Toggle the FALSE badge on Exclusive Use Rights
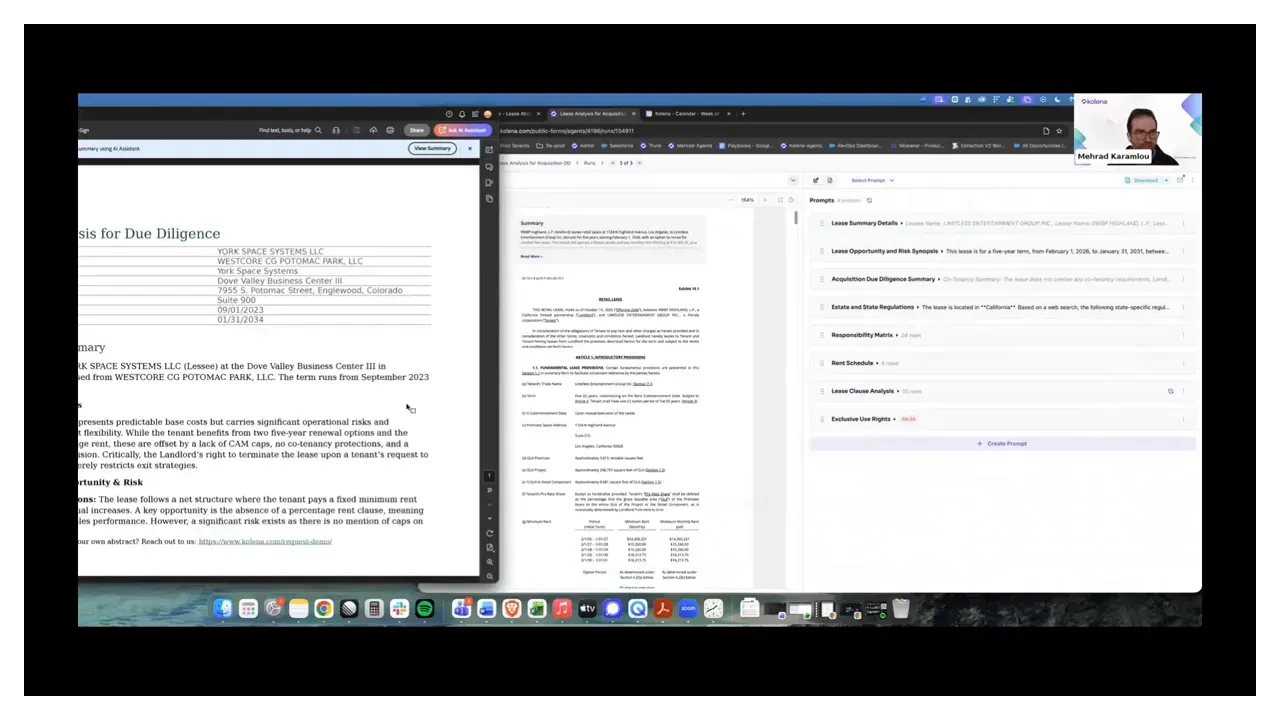Image resolution: width=1280 pixels, height=720 pixels. (x=909, y=419)
